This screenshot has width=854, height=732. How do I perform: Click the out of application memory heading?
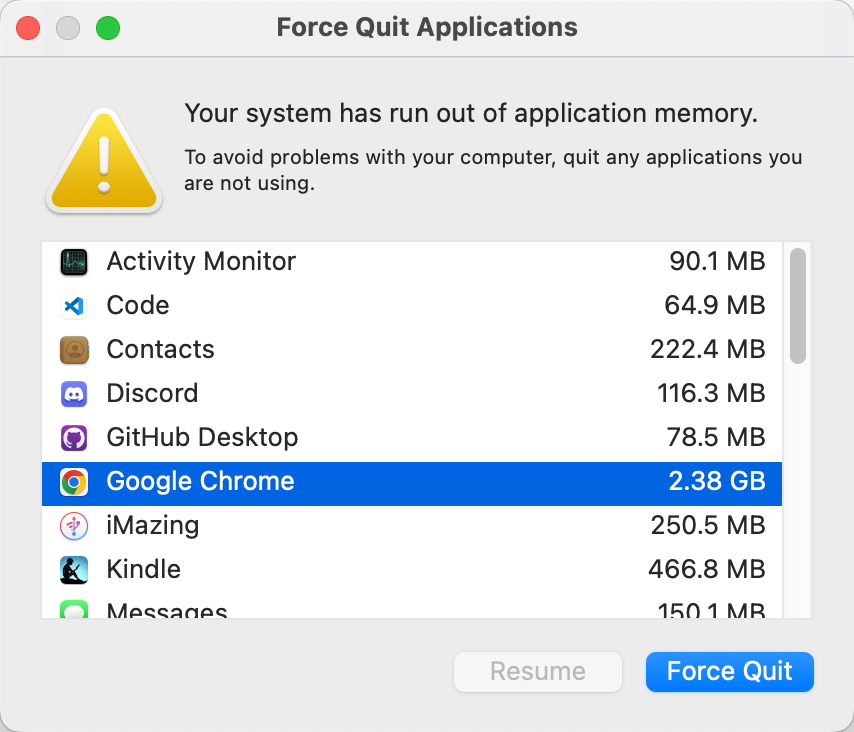(x=471, y=113)
